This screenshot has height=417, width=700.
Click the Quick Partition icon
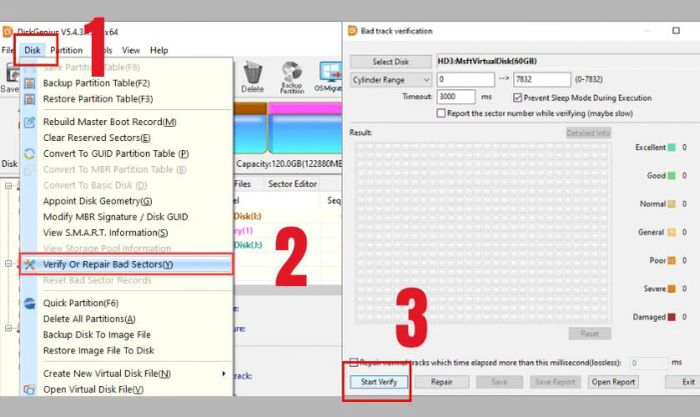point(29,303)
